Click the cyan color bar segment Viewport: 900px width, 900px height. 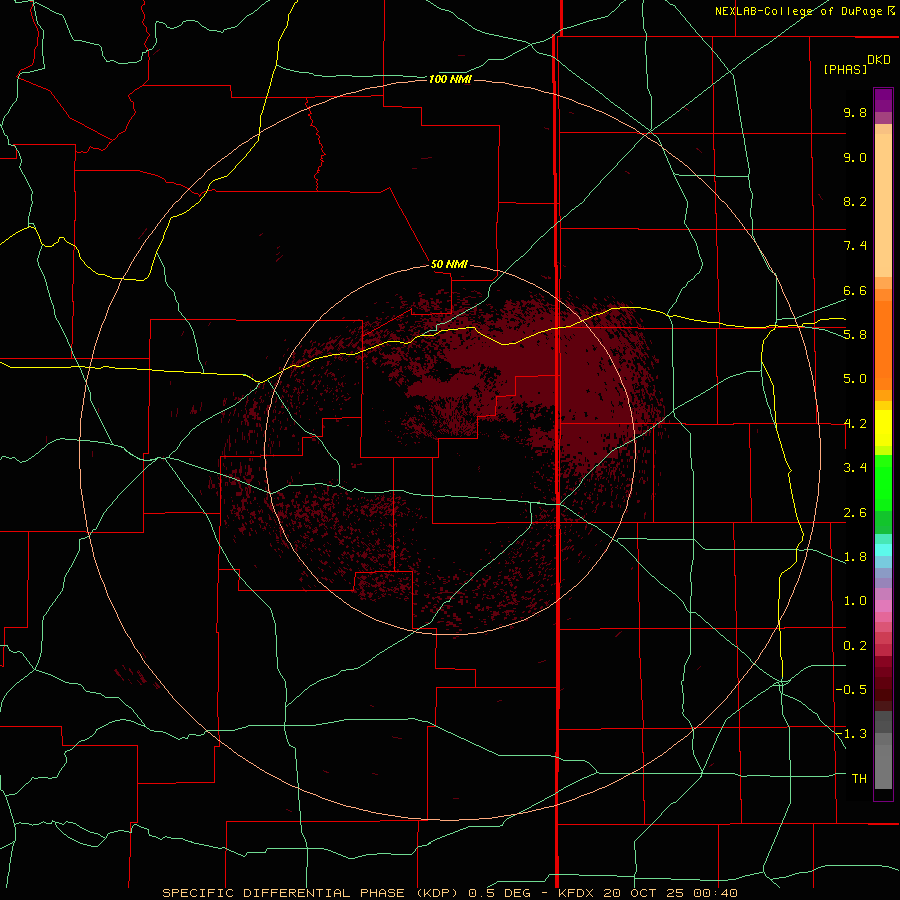click(883, 550)
